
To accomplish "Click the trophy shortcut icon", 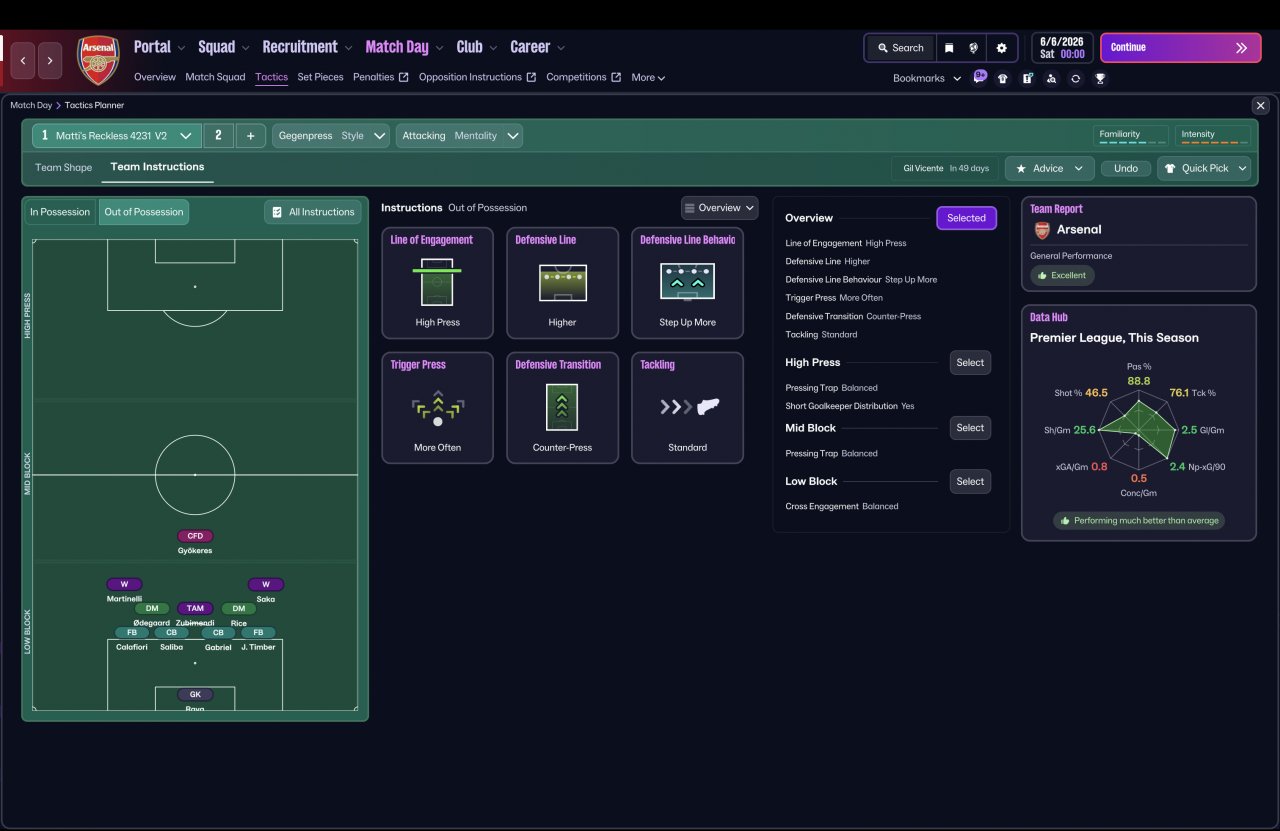I will point(1100,78).
